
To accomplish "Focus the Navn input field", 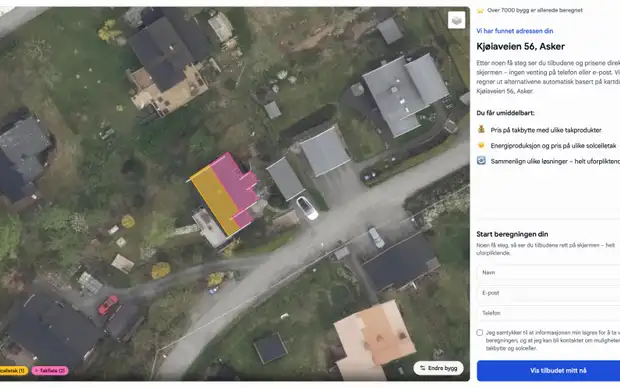I will point(548,273).
